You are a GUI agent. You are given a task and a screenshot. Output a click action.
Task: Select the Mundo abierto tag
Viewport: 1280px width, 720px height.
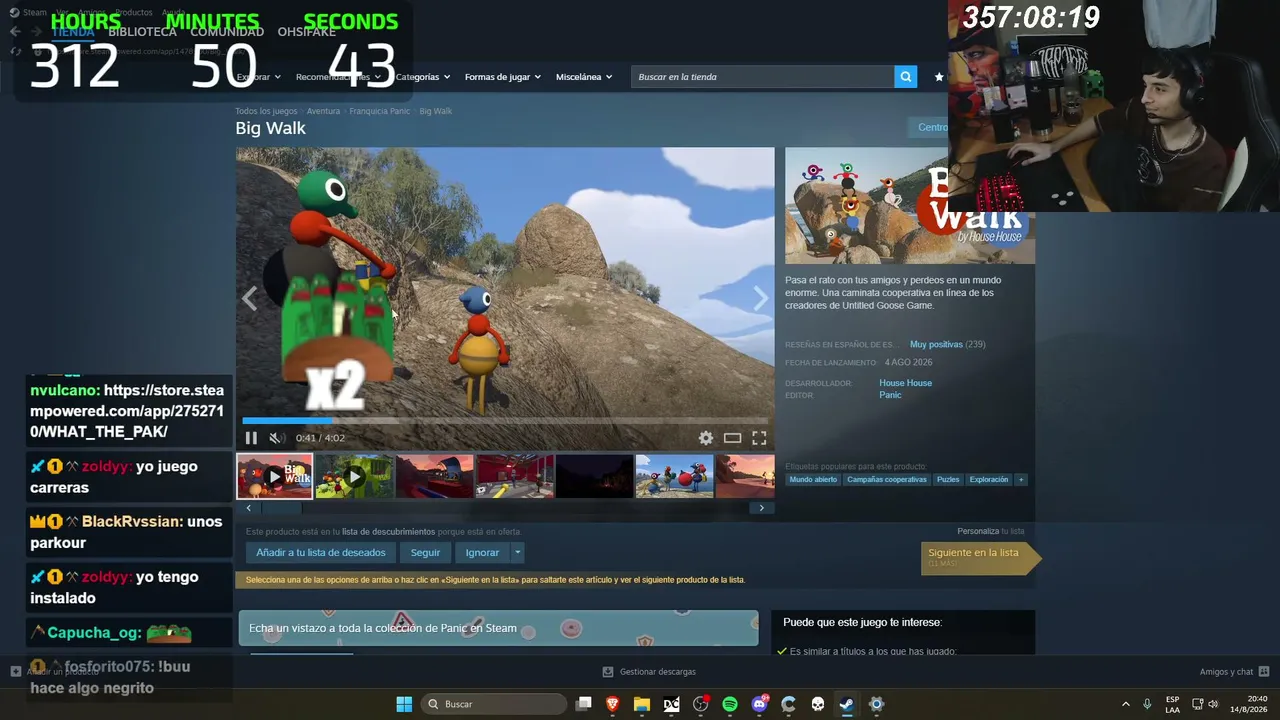813,480
